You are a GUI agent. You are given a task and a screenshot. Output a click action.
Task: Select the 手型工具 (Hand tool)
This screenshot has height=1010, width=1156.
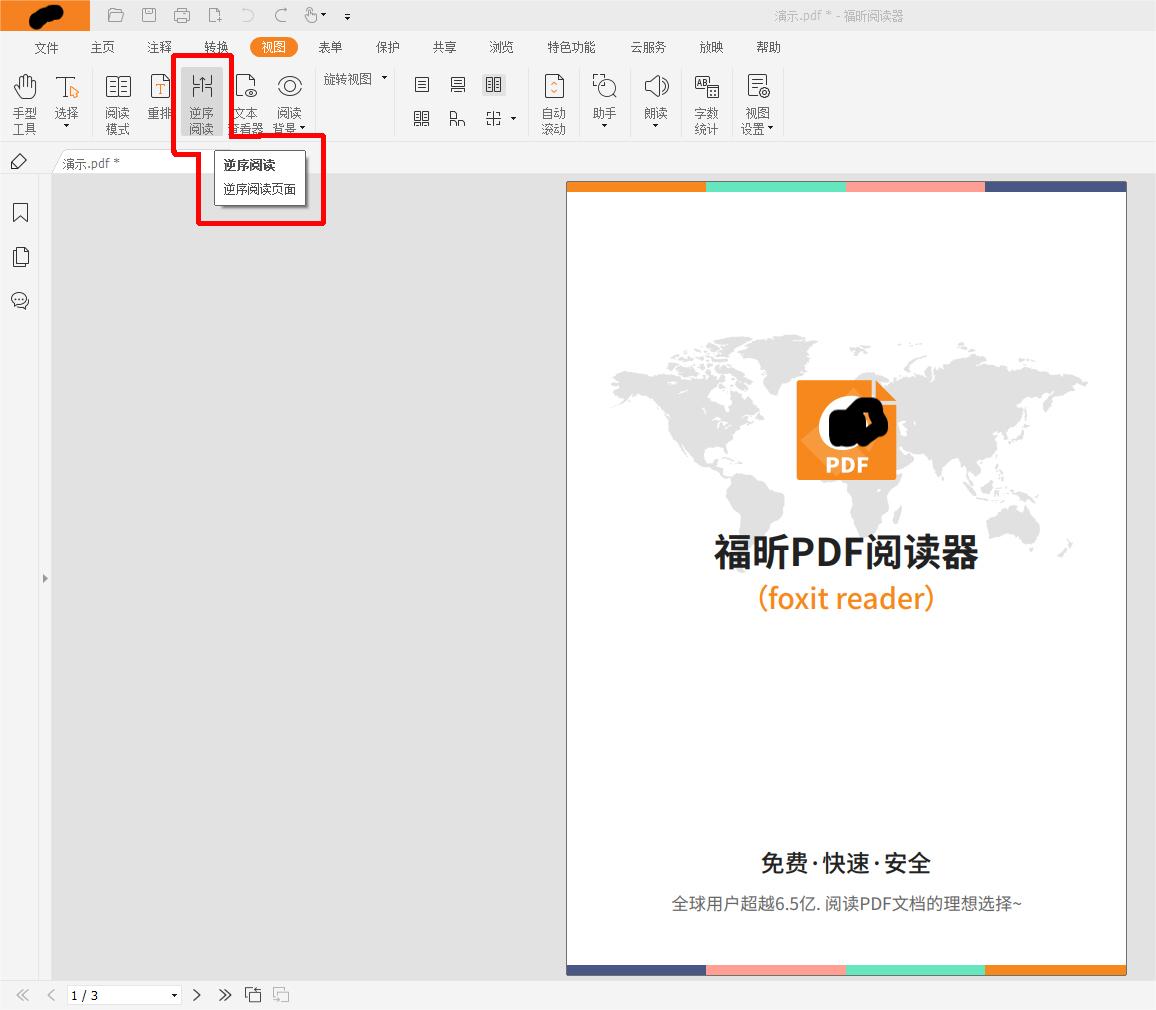point(24,100)
